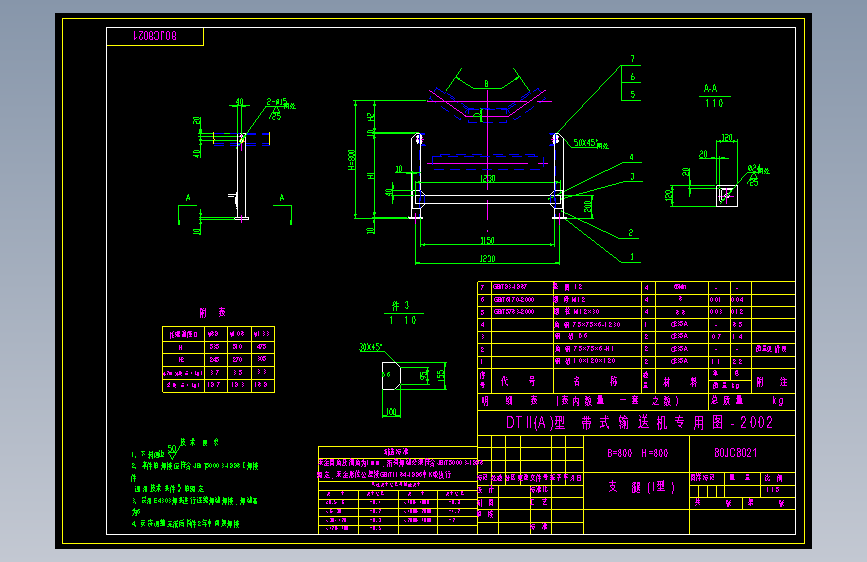This screenshot has width=867, height=562.
Task: Select the 30X45° chamfer annotation
Action: (370, 347)
